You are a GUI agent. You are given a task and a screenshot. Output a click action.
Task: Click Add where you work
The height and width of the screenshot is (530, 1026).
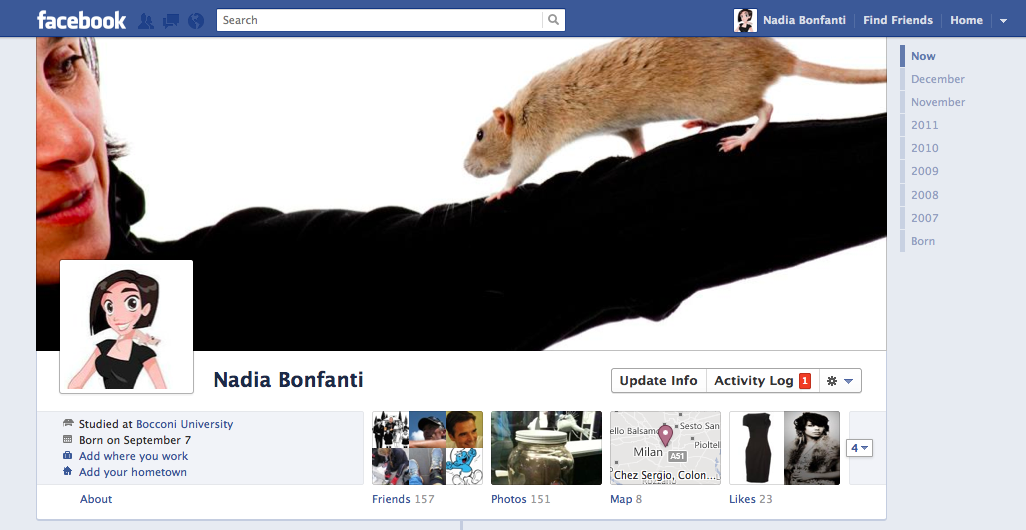pos(133,456)
